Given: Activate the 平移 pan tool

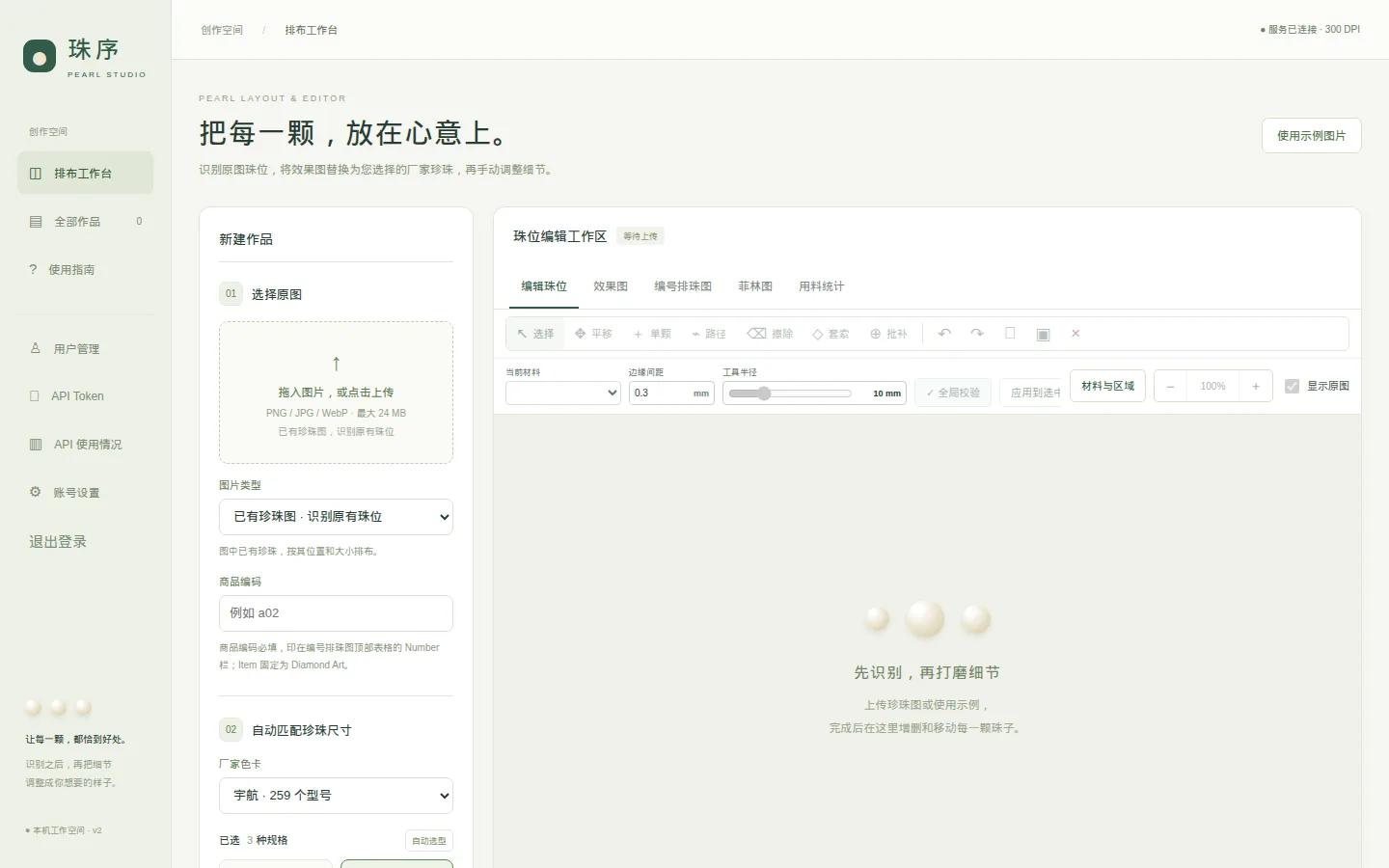Looking at the screenshot, I should point(593,334).
